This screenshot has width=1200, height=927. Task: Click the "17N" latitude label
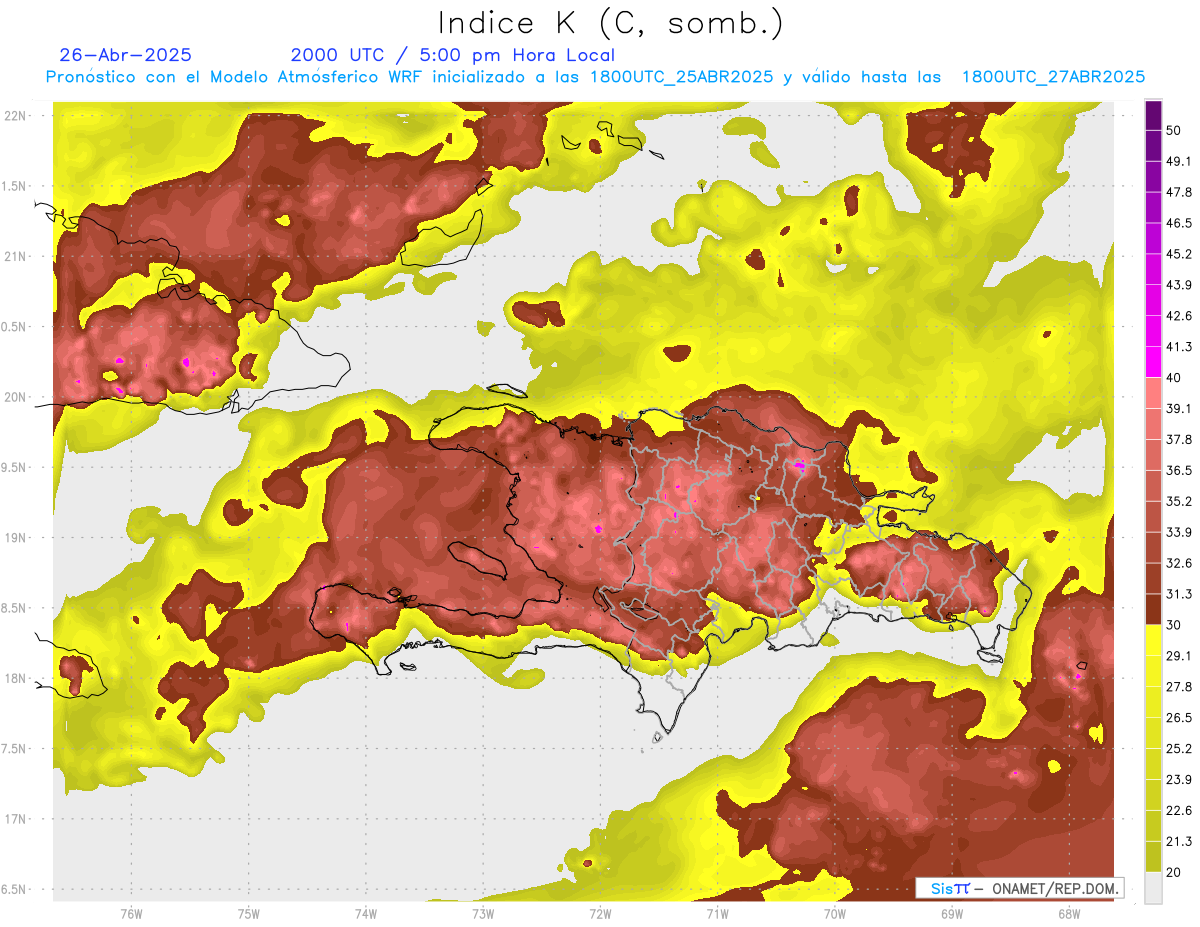(x=16, y=819)
